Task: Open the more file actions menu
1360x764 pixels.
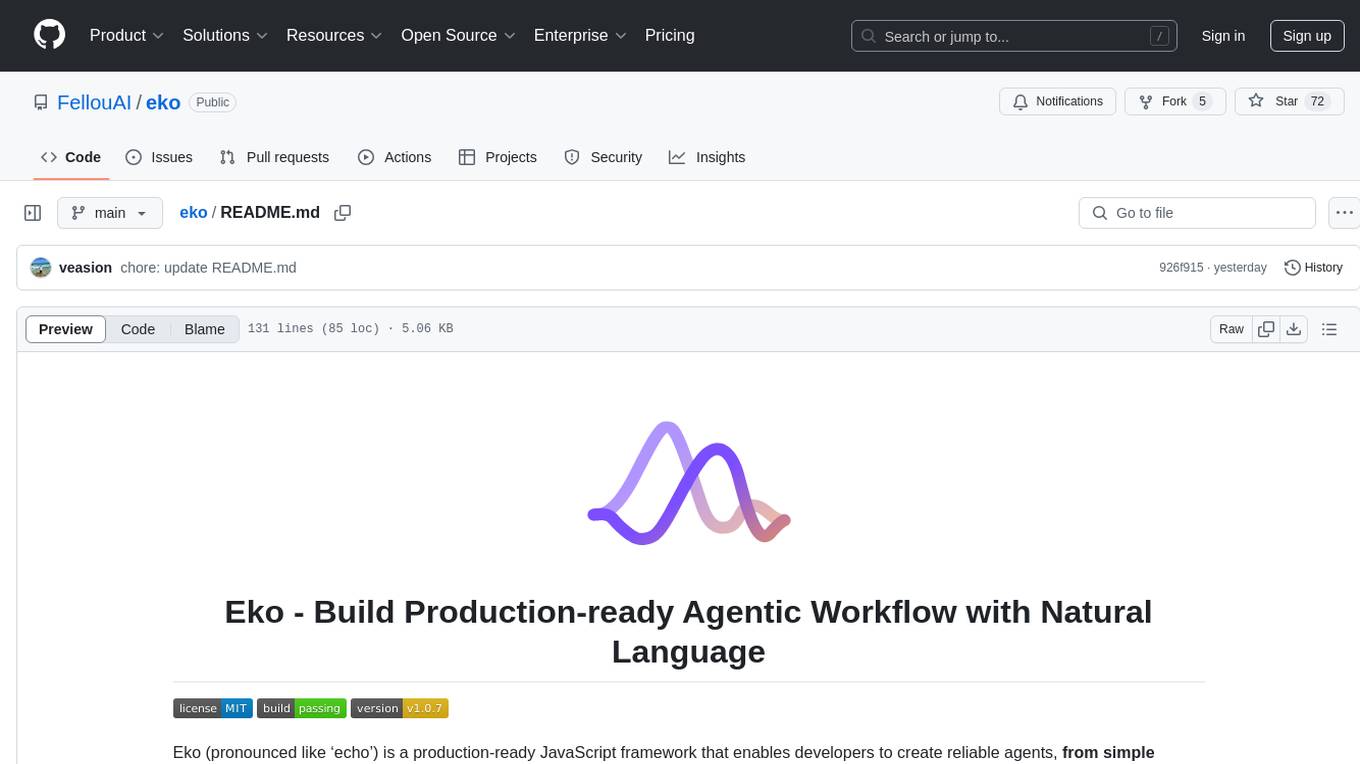Action: point(1344,213)
